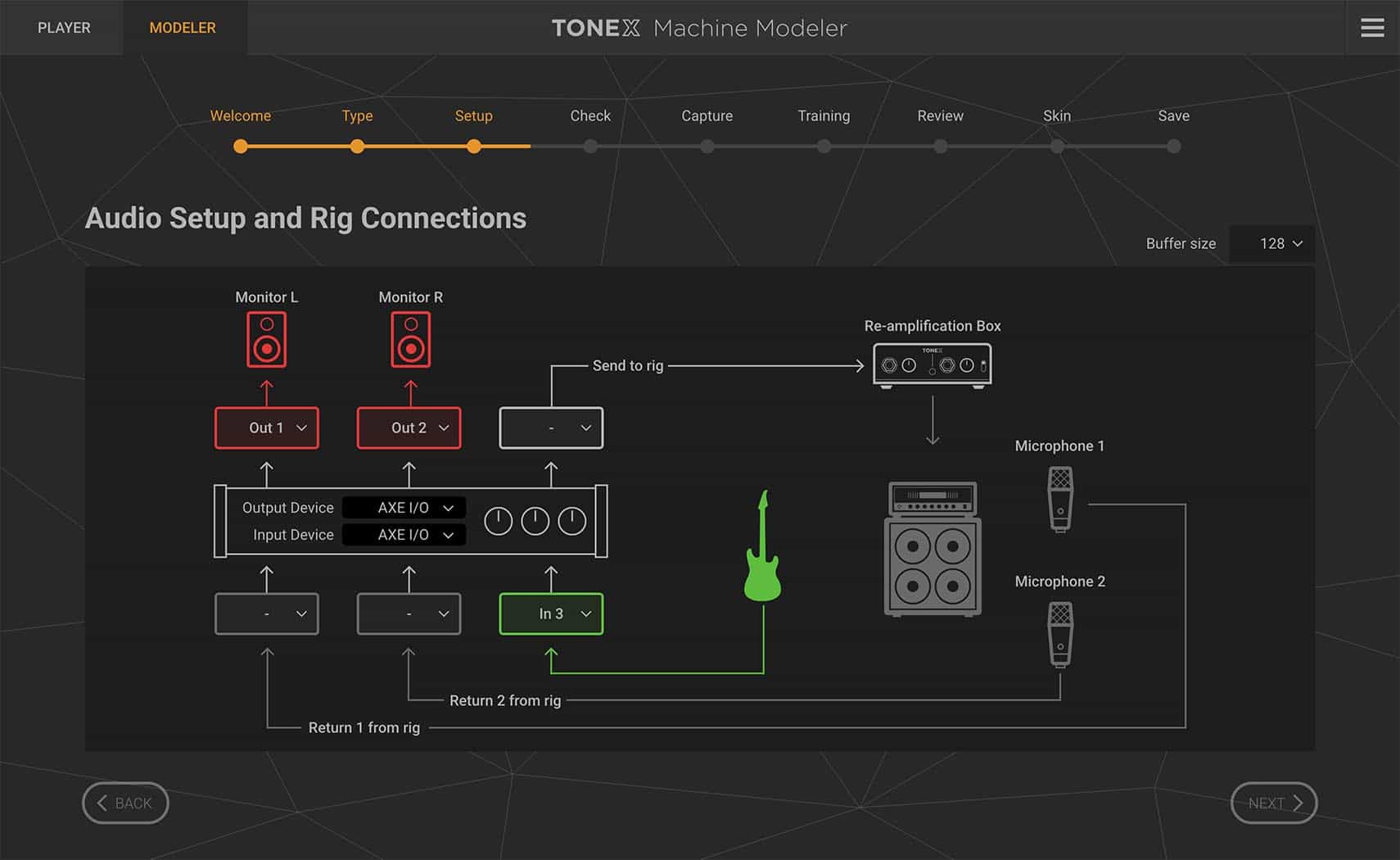Open the In 3 input dropdown
The width and height of the screenshot is (1400, 860).
551,614
